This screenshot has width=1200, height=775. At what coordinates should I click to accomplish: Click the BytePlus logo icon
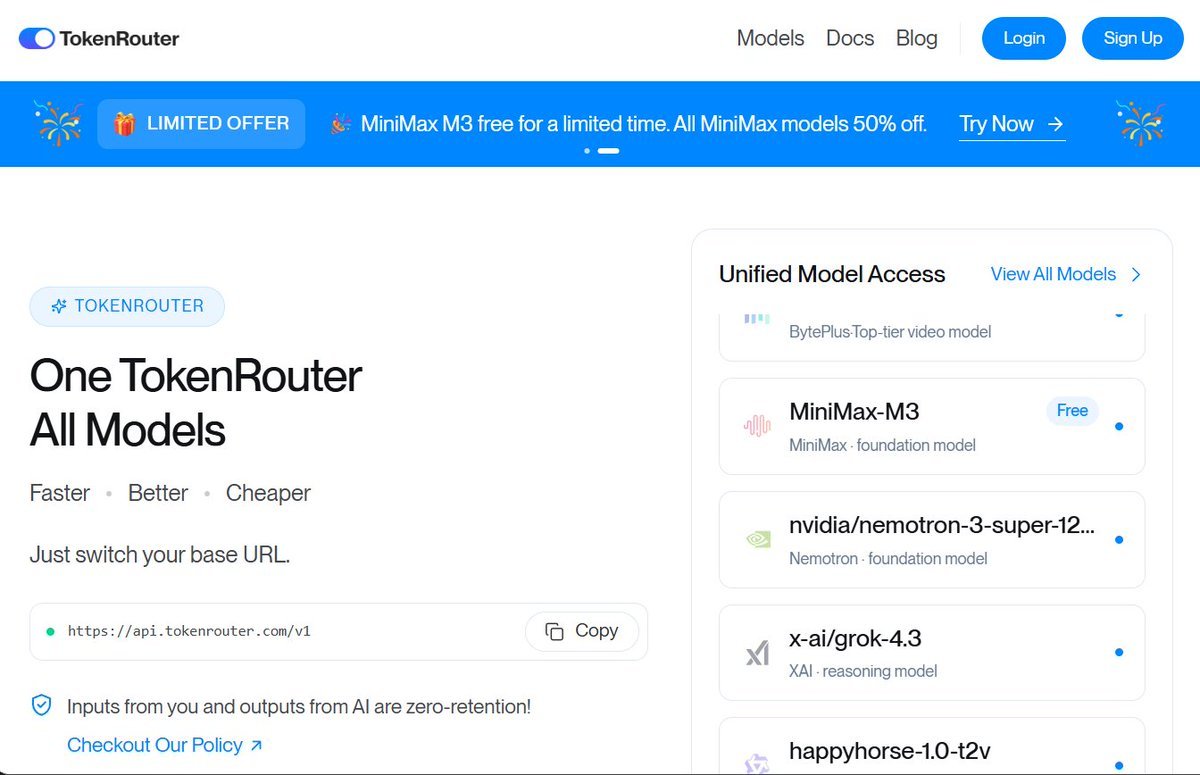(757, 319)
